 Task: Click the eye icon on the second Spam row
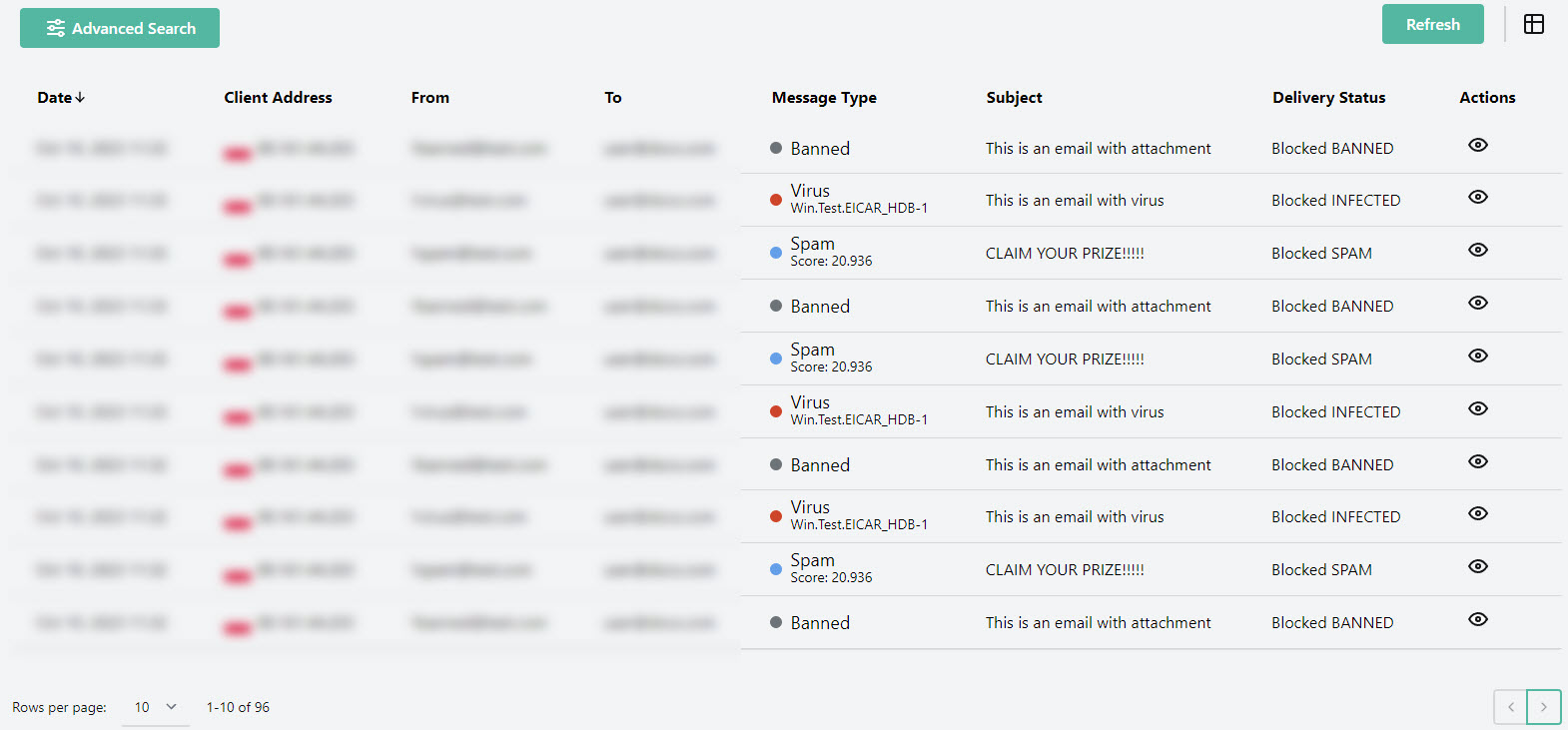point(1478,356)
